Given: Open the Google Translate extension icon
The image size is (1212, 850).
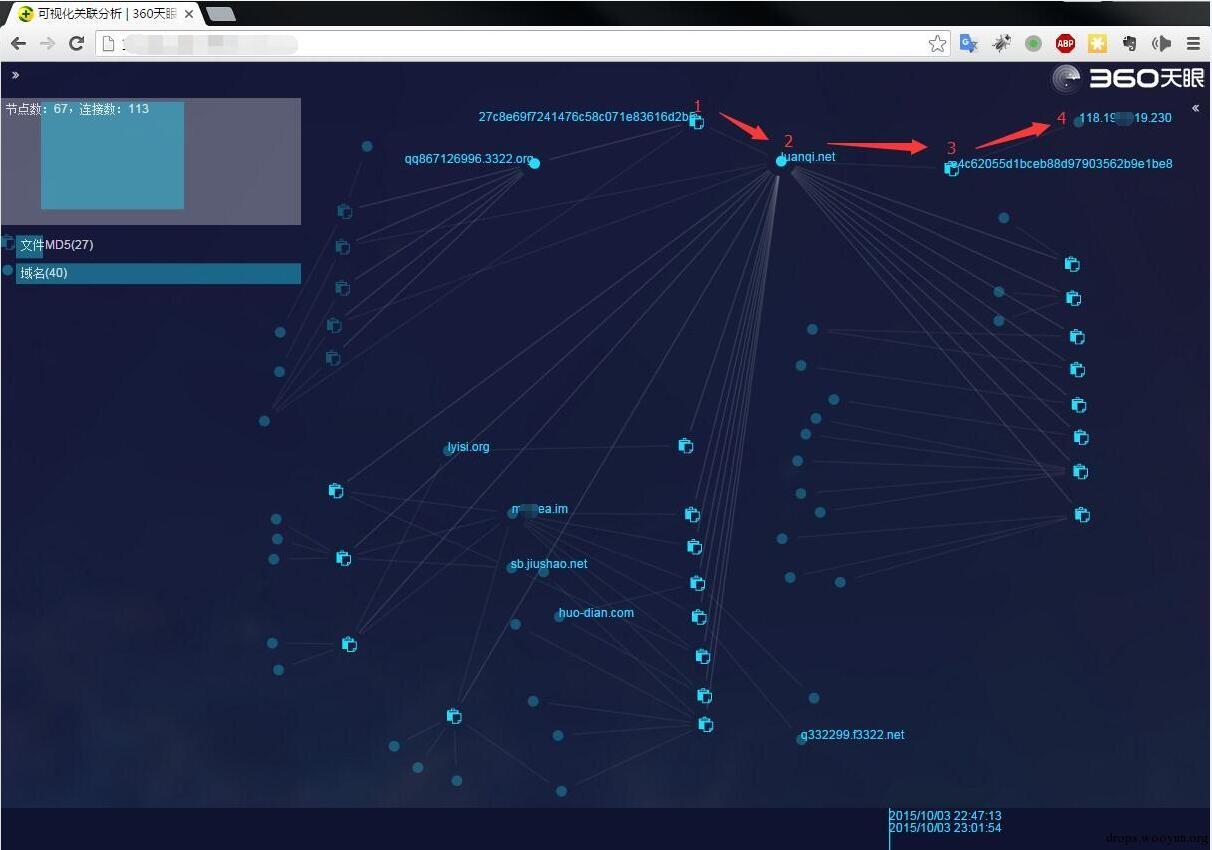Looking at the screenshot, I should point(968,44).
